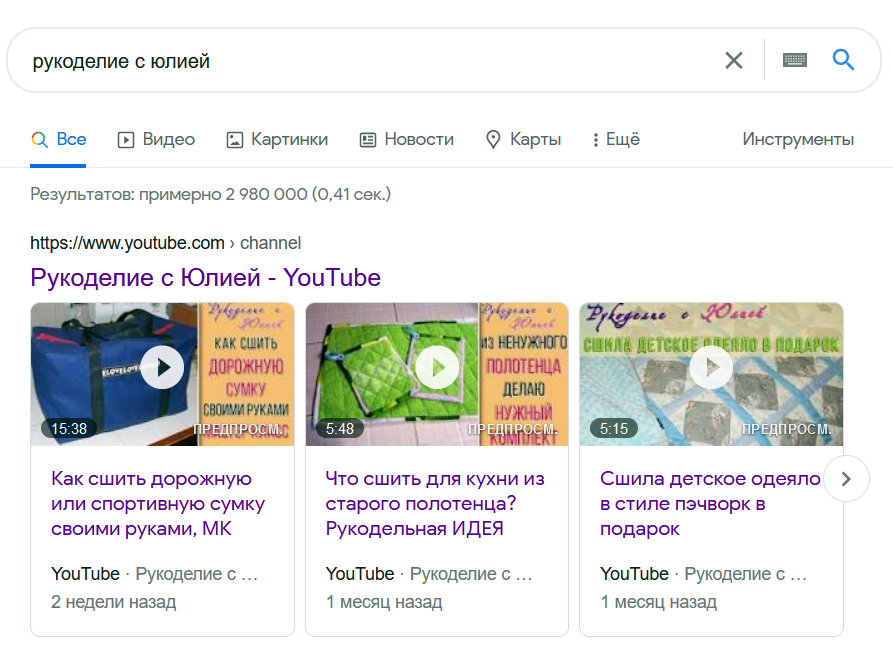The image size is (893, 670).
Task: Click the 5:15 duration badge
Action: [614, 428]
